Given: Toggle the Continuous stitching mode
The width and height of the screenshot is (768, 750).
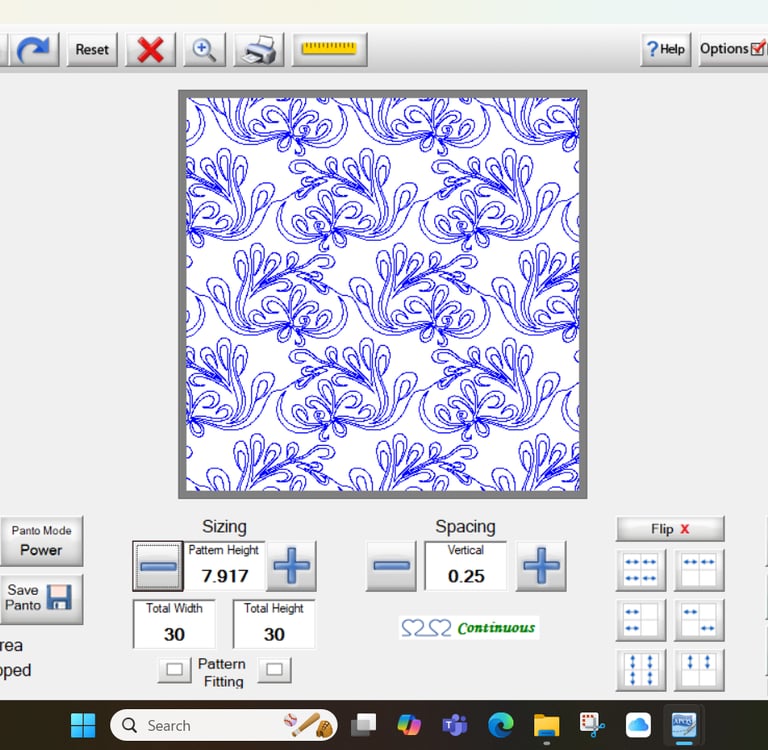Looking at the screenshot, I should coord(469,628).
